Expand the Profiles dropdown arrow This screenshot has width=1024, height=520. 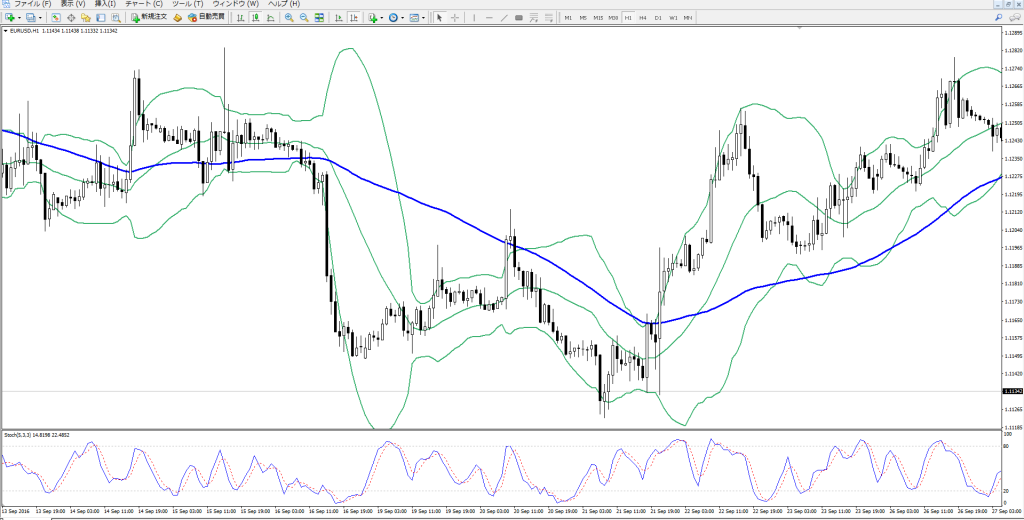point(40,18)
